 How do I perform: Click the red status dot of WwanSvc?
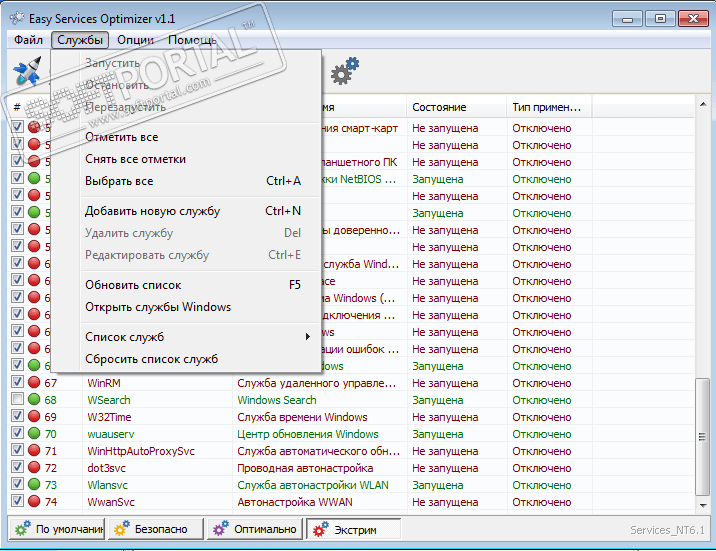pyautogui.click(x=34, y=501)
